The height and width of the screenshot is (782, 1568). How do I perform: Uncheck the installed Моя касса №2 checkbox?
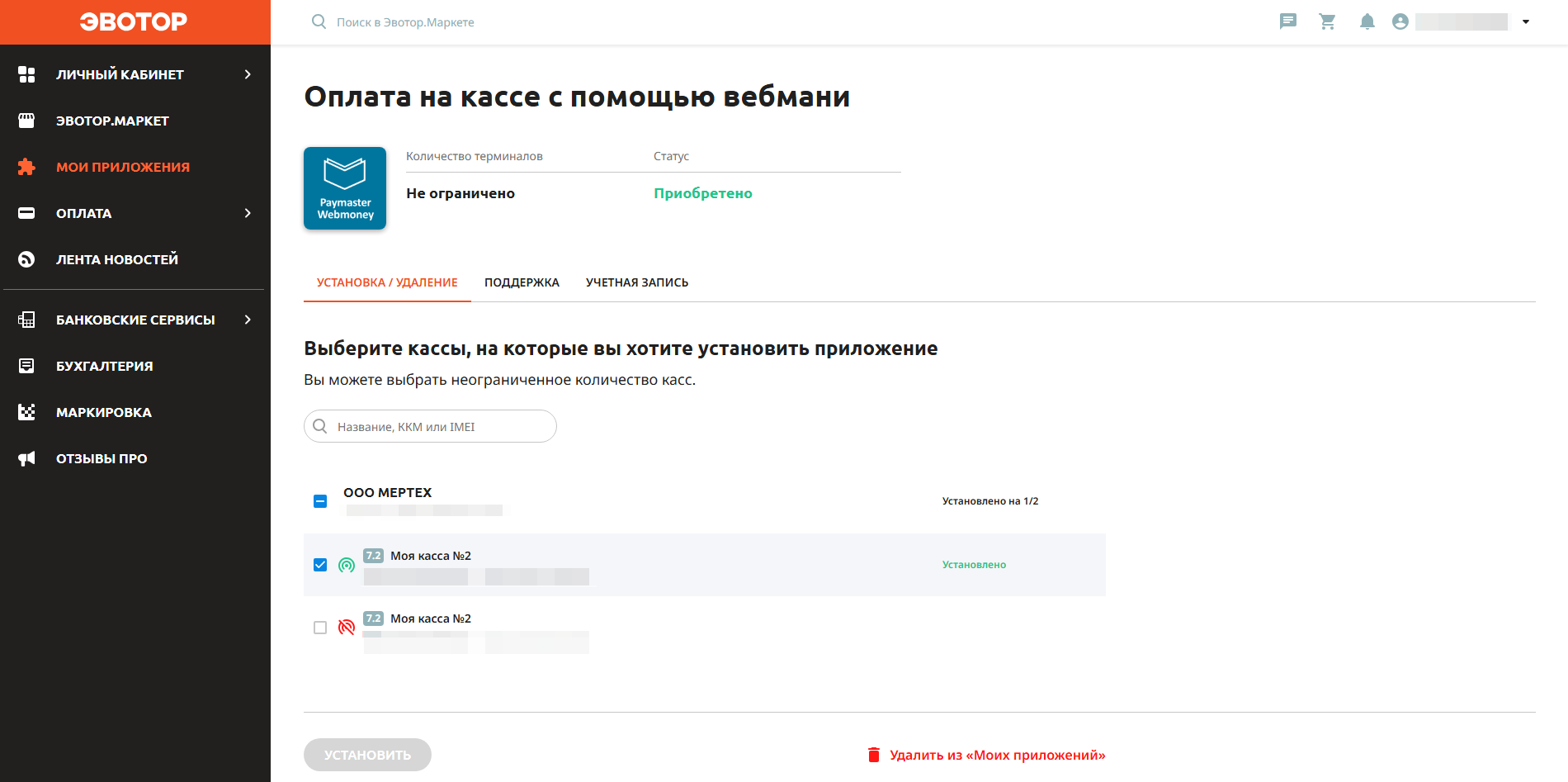coord(320,565)
